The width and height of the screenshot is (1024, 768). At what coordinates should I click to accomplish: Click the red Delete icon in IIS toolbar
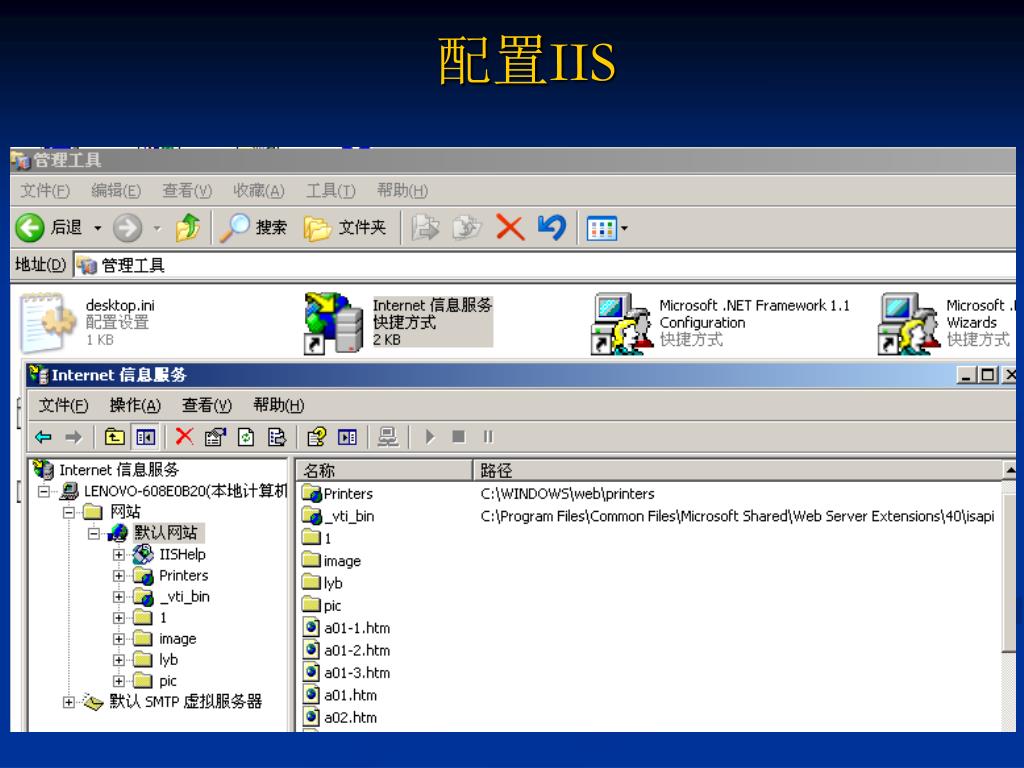(184, 436)
